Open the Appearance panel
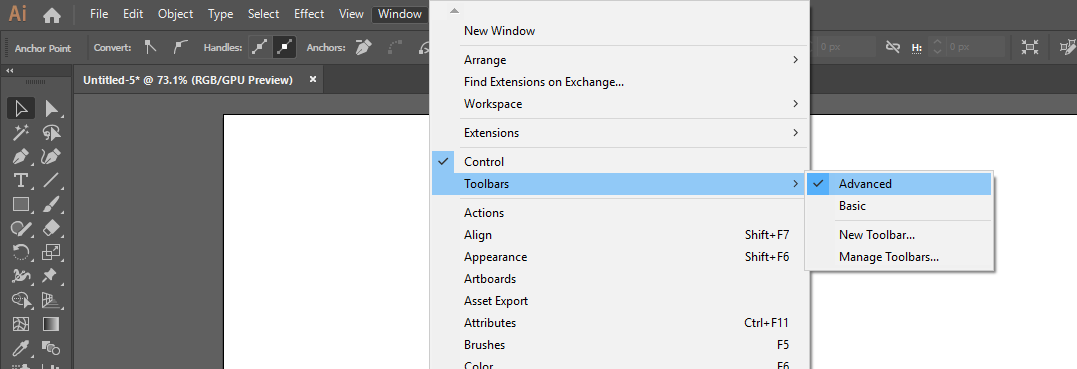The image size is (1077, 369). [621, 257]
